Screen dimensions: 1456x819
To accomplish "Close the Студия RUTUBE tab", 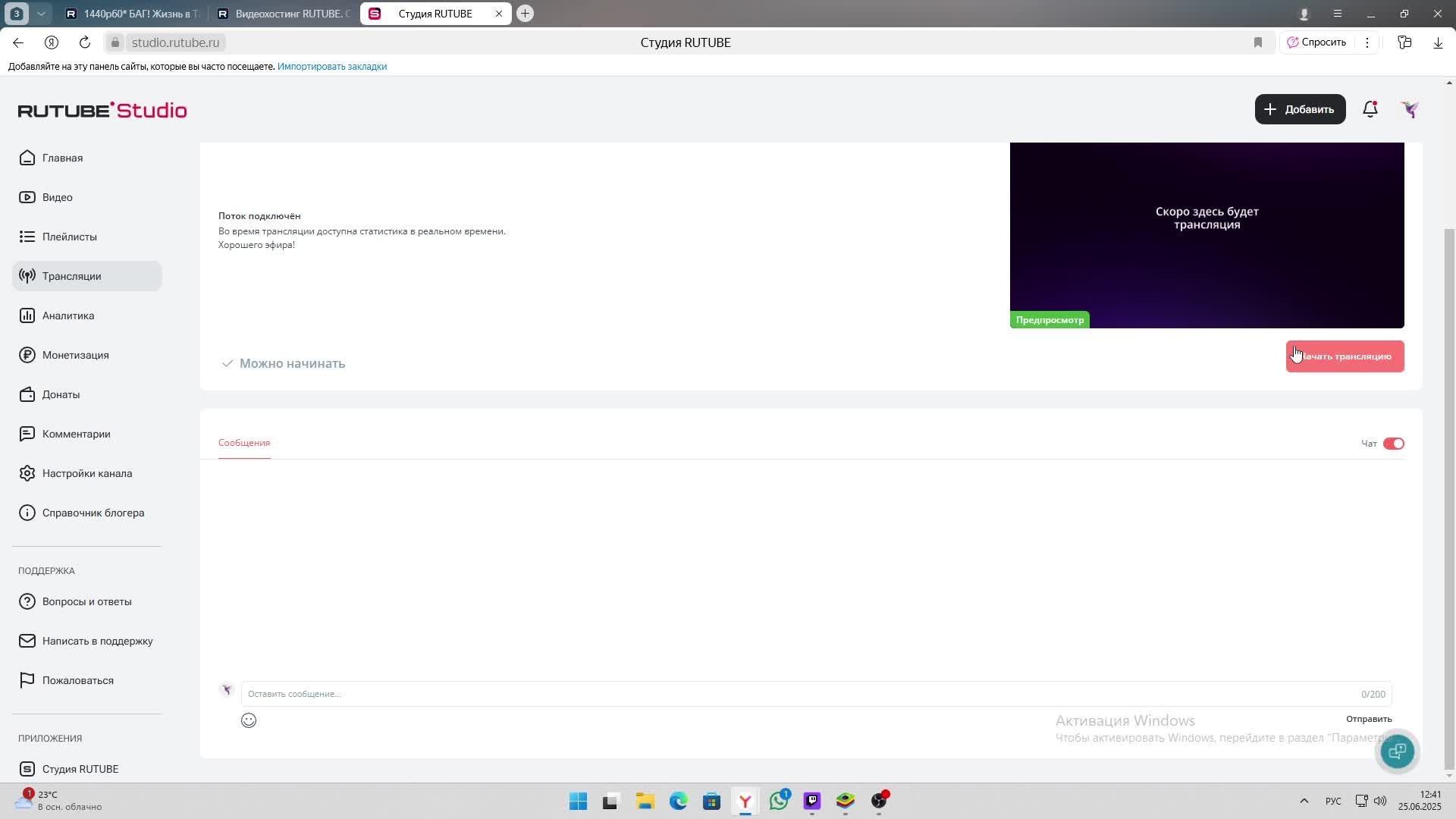I will tap(499, 14).
